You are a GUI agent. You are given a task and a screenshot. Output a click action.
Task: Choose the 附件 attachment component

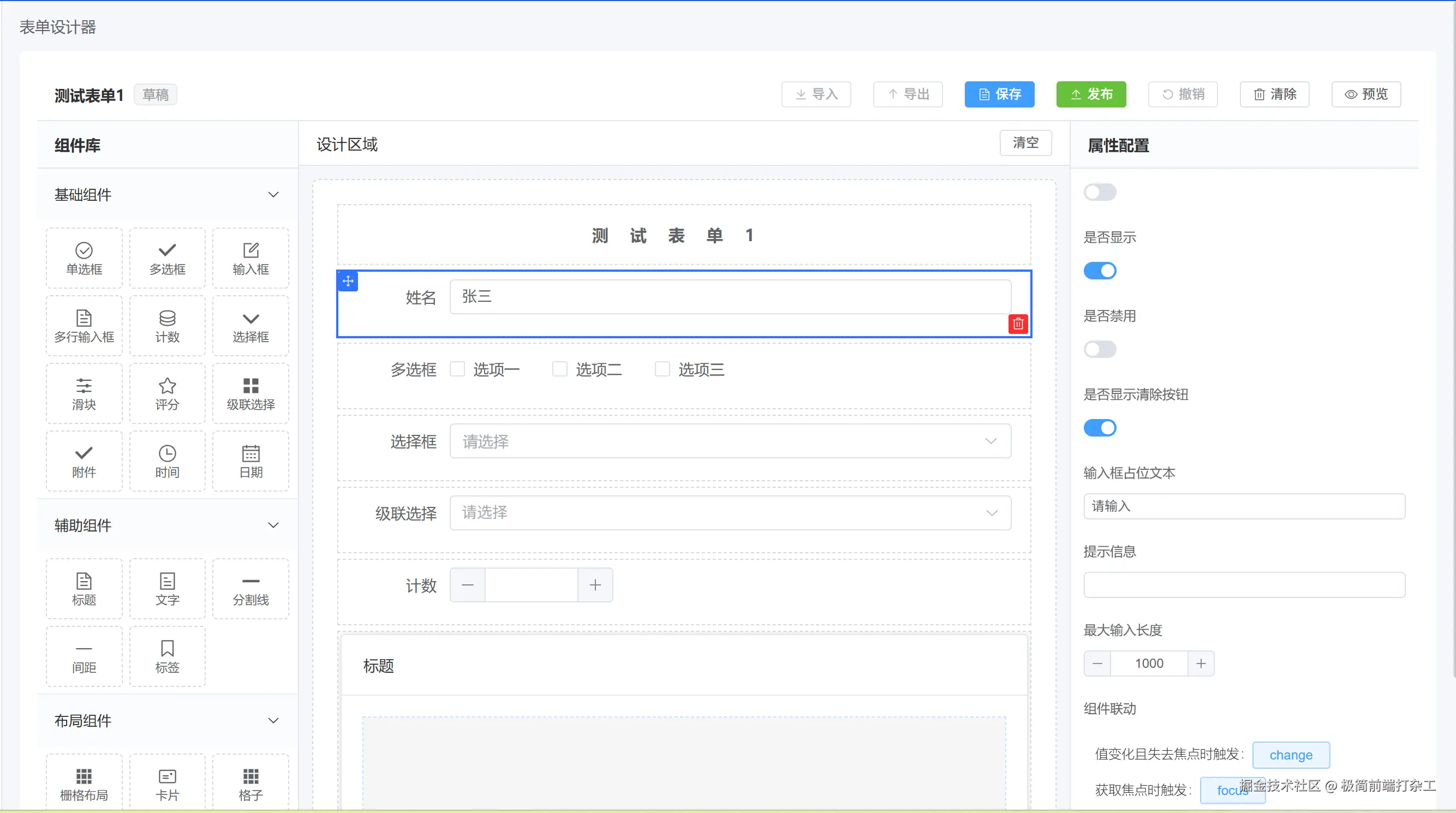click(83, 462)
